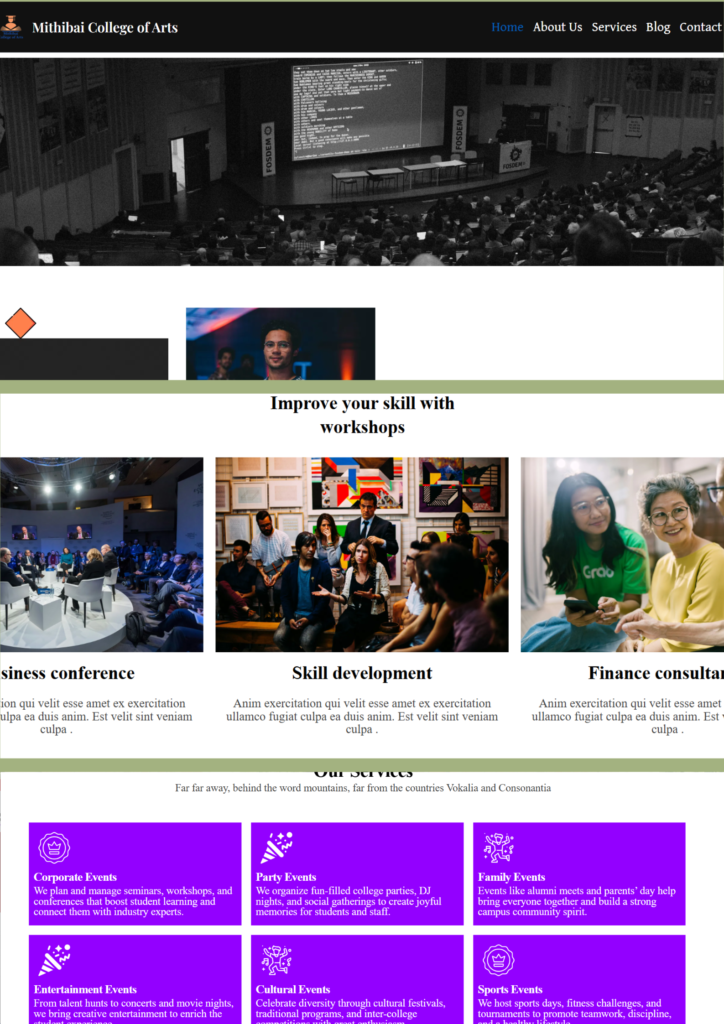Viewport: 724px width, 1024px height.
Task: Click the Cultural Events dancing icon
Action: 276,960
